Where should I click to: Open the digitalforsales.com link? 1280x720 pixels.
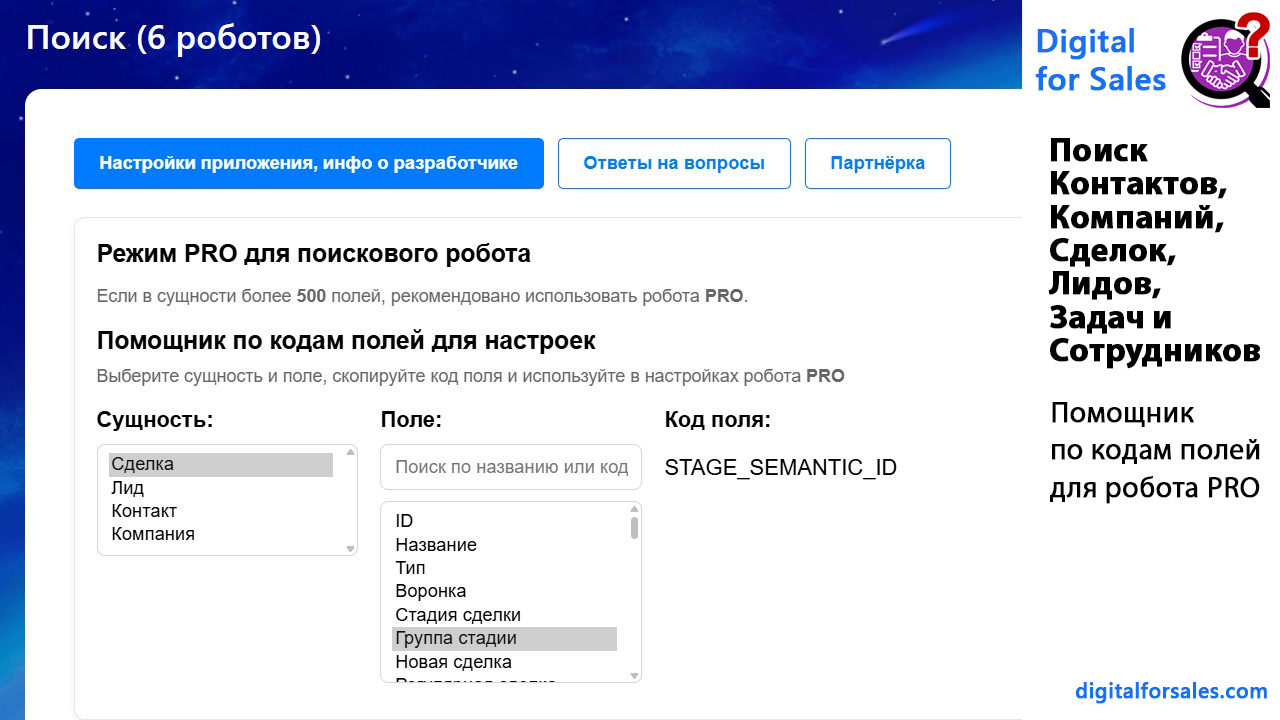pyautogui.click(x=1171, y=691)
